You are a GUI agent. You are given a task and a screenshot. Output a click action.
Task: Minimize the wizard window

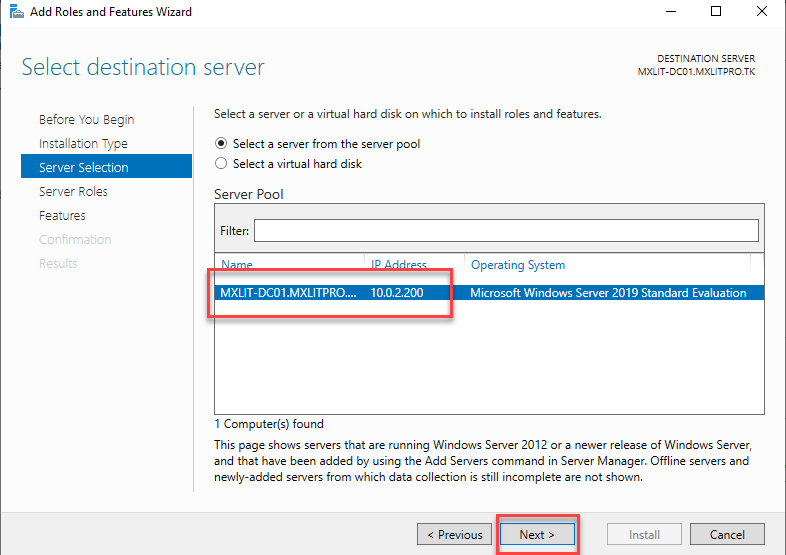coord(667,12)
